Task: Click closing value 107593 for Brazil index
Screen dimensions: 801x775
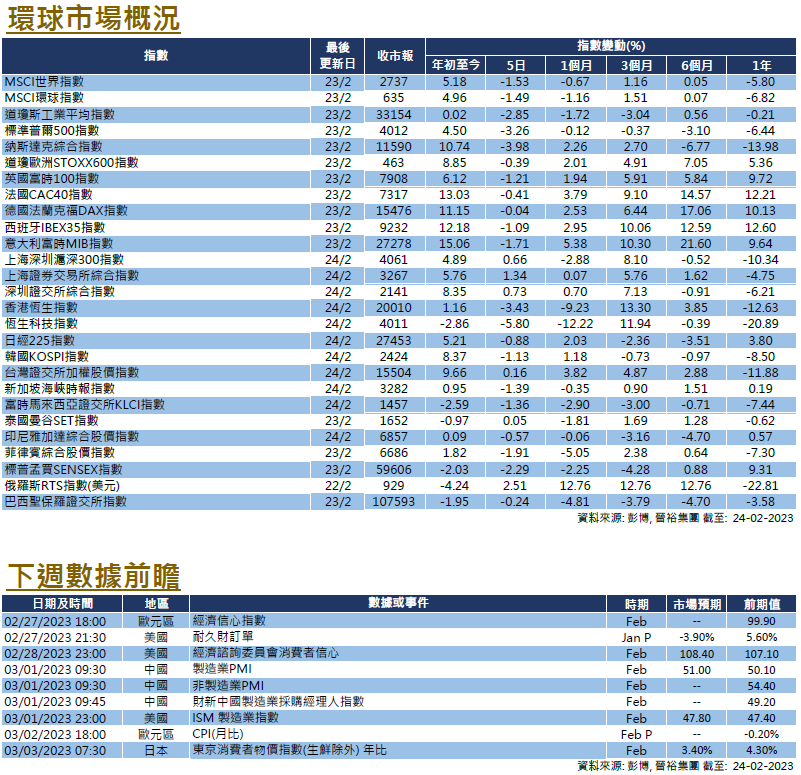Action: [x=393, y=502]
